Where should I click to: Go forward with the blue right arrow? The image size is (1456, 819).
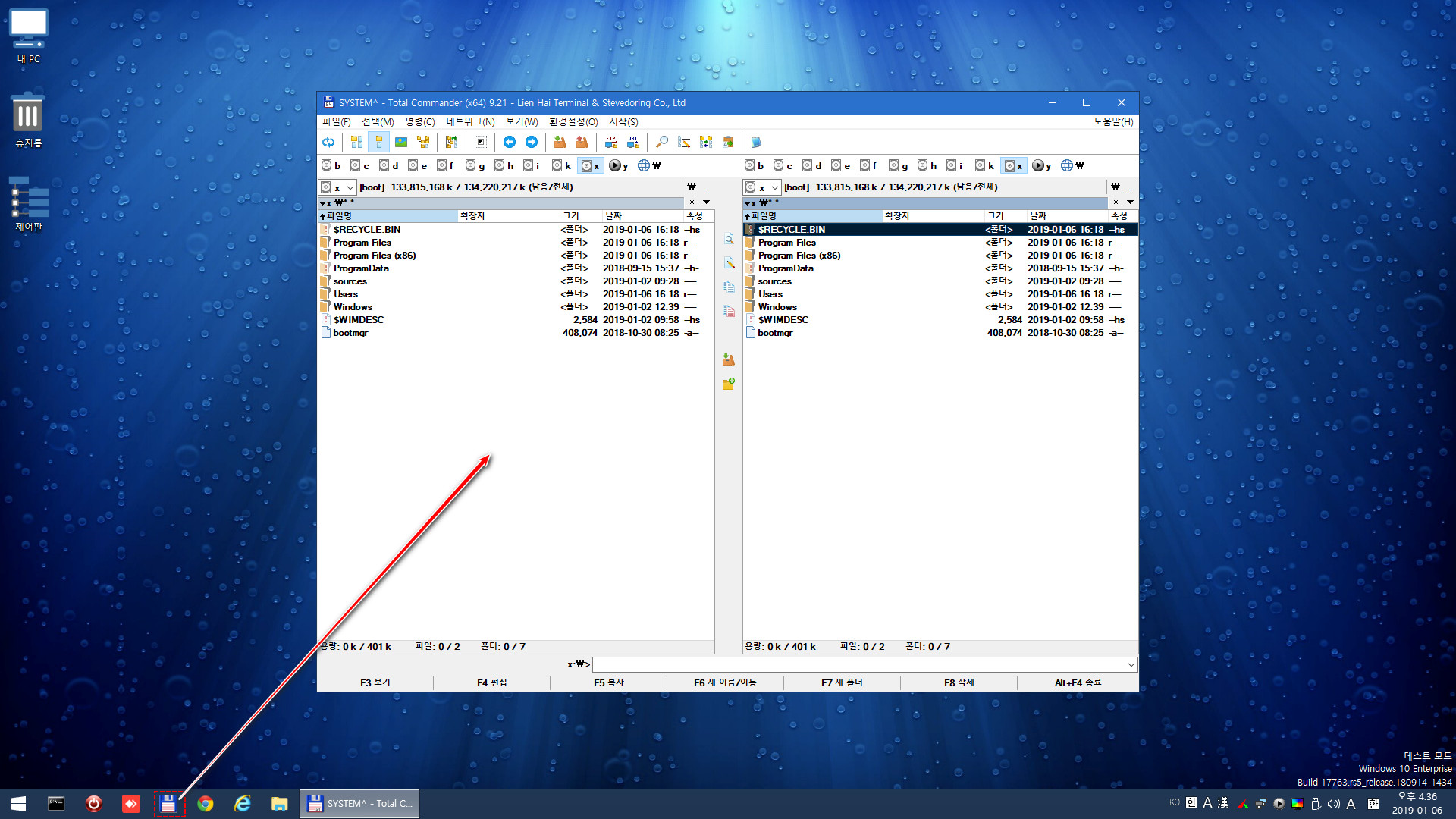coord(532,142)
